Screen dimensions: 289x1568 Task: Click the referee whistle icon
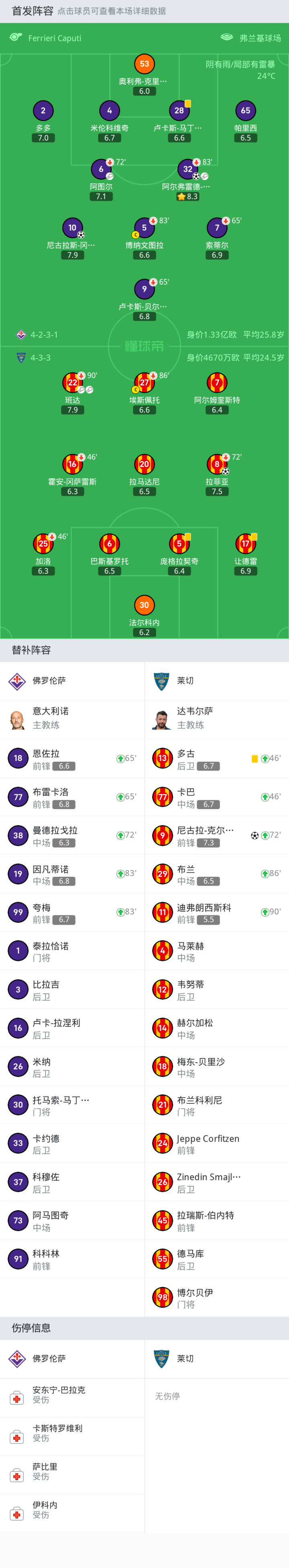16,38
